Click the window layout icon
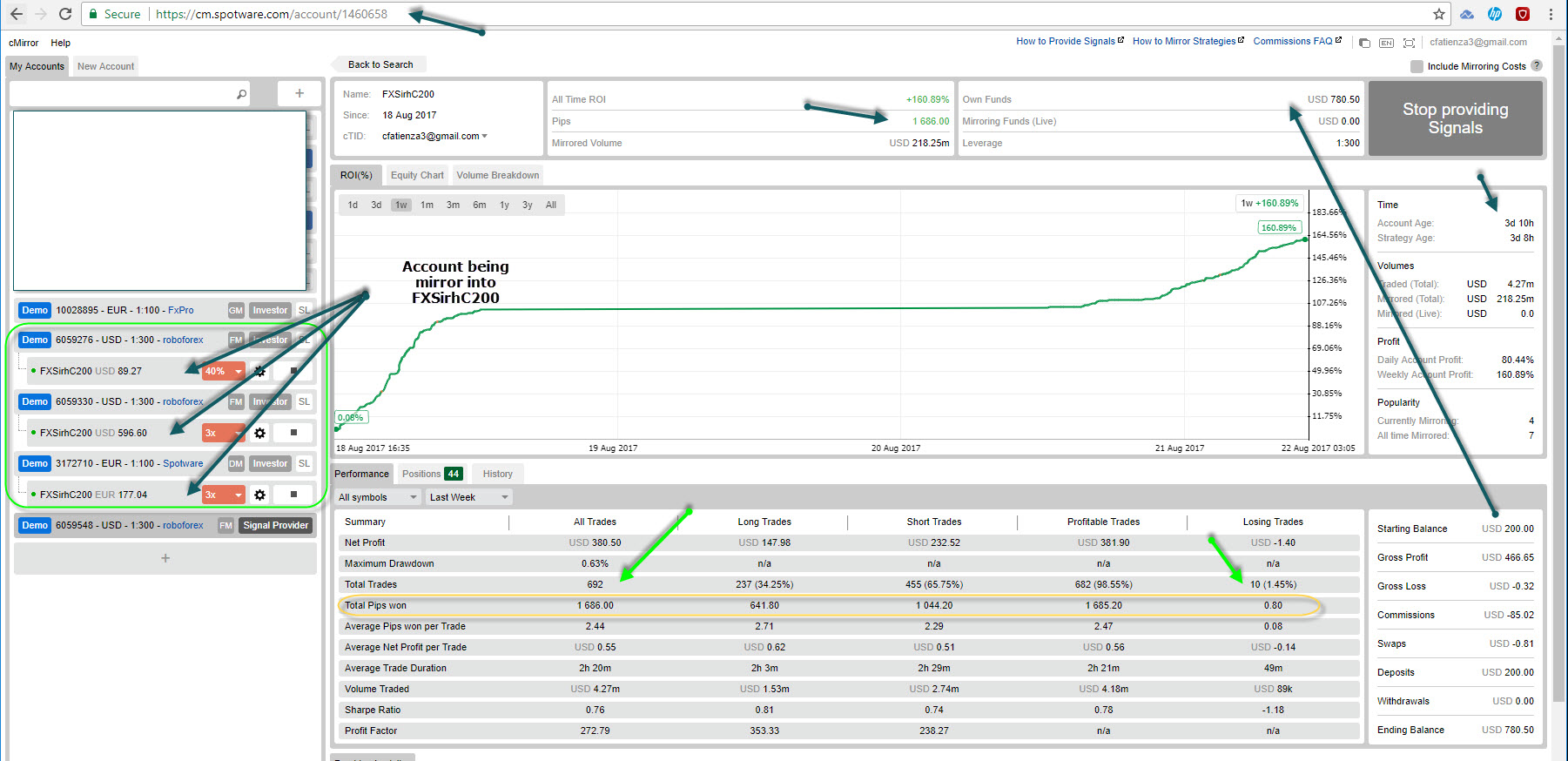 tap(1364, 43)
